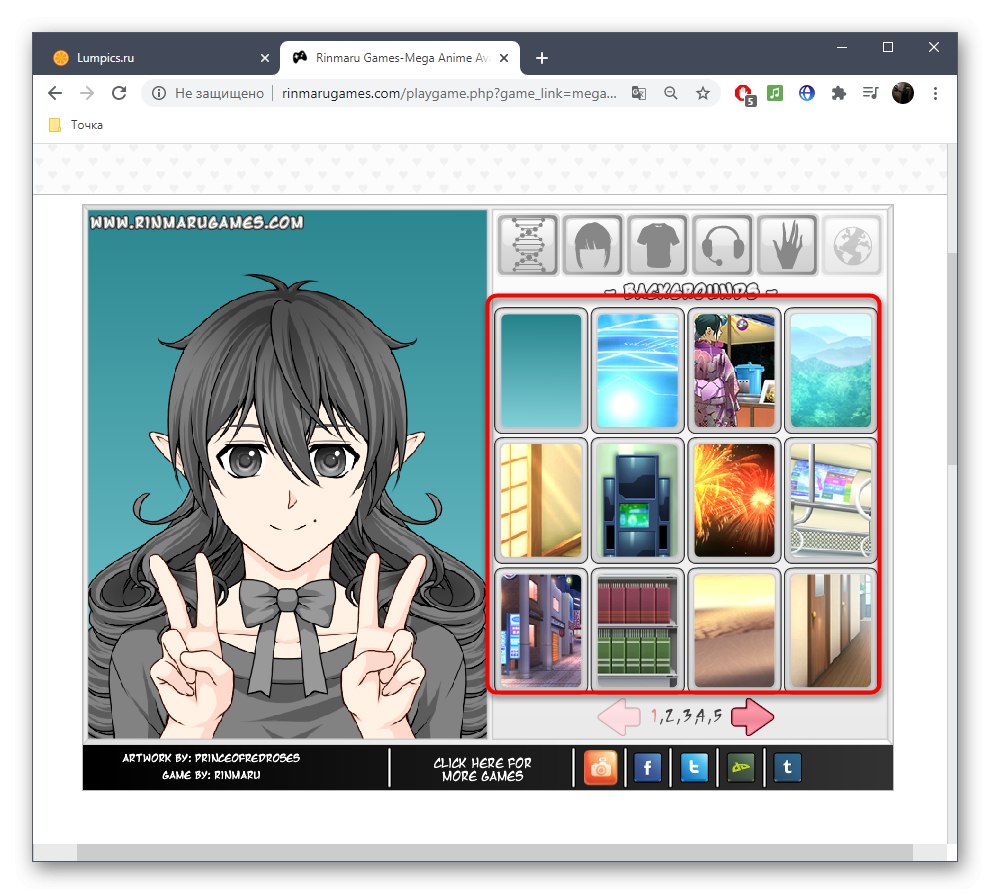
Task: Choose the train interior background
Action: [x=831, y=500]
